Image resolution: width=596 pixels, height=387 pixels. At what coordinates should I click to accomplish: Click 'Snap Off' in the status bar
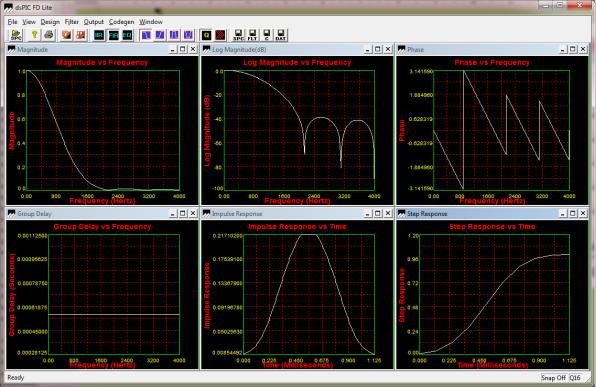553,377
